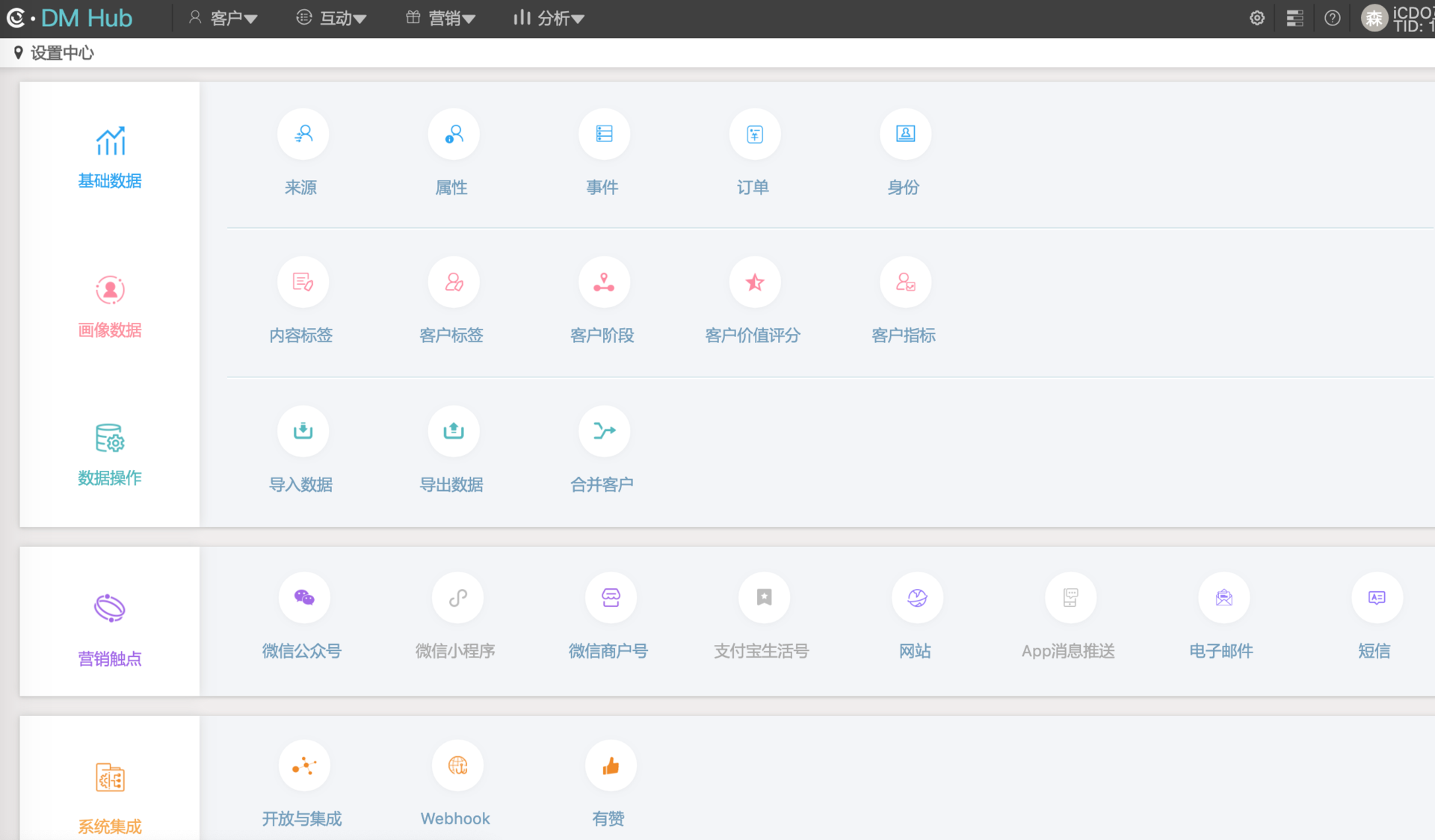Click the DM Hub logo

(x=70, y=18)
